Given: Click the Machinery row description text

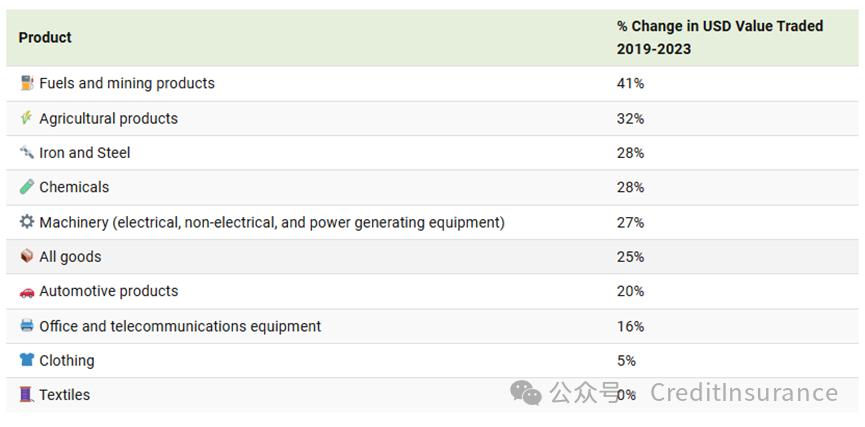Looking at the screenshot, I should tap(272, 222).
